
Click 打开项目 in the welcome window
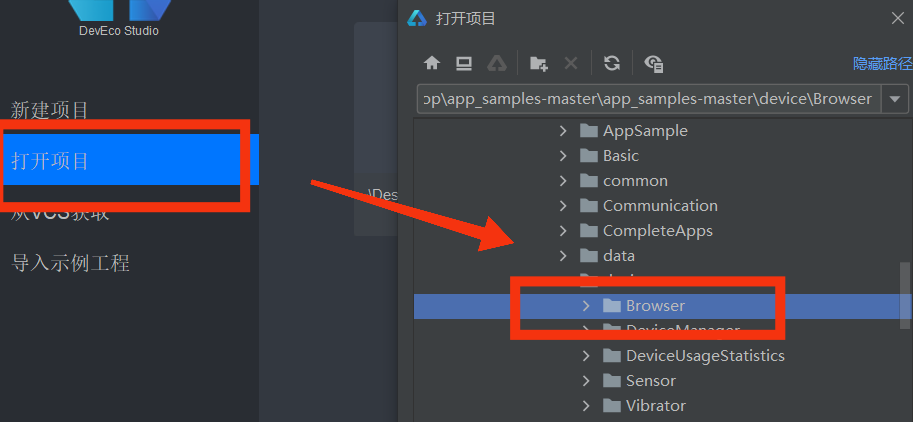(x=49, y=161)
